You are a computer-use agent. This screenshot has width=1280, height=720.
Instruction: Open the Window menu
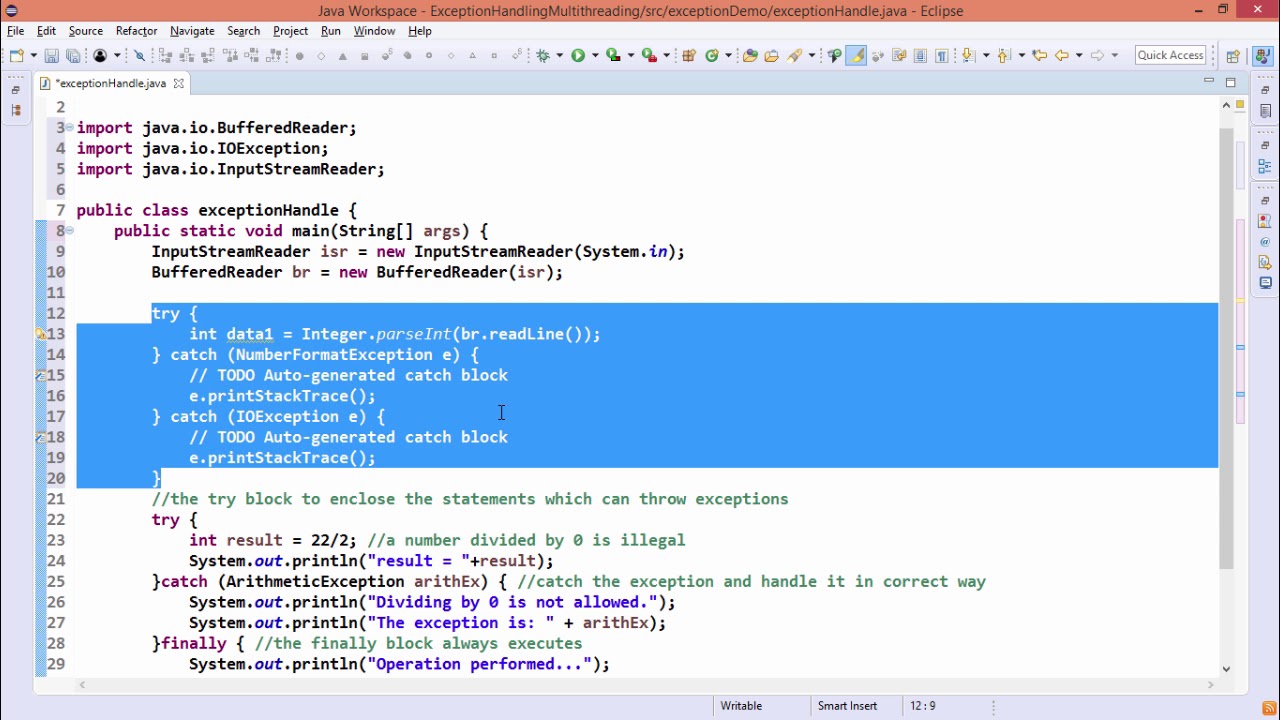point(374,31)
